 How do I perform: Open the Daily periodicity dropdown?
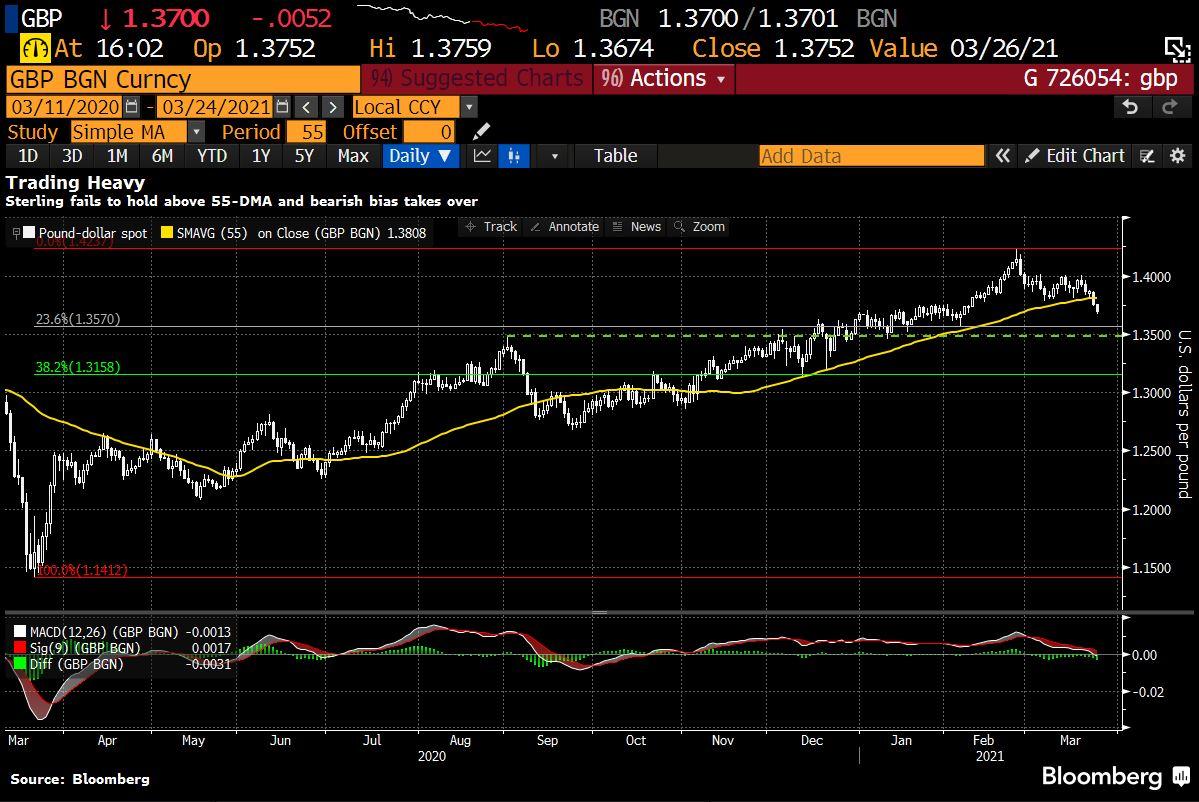tap(421, 156)
